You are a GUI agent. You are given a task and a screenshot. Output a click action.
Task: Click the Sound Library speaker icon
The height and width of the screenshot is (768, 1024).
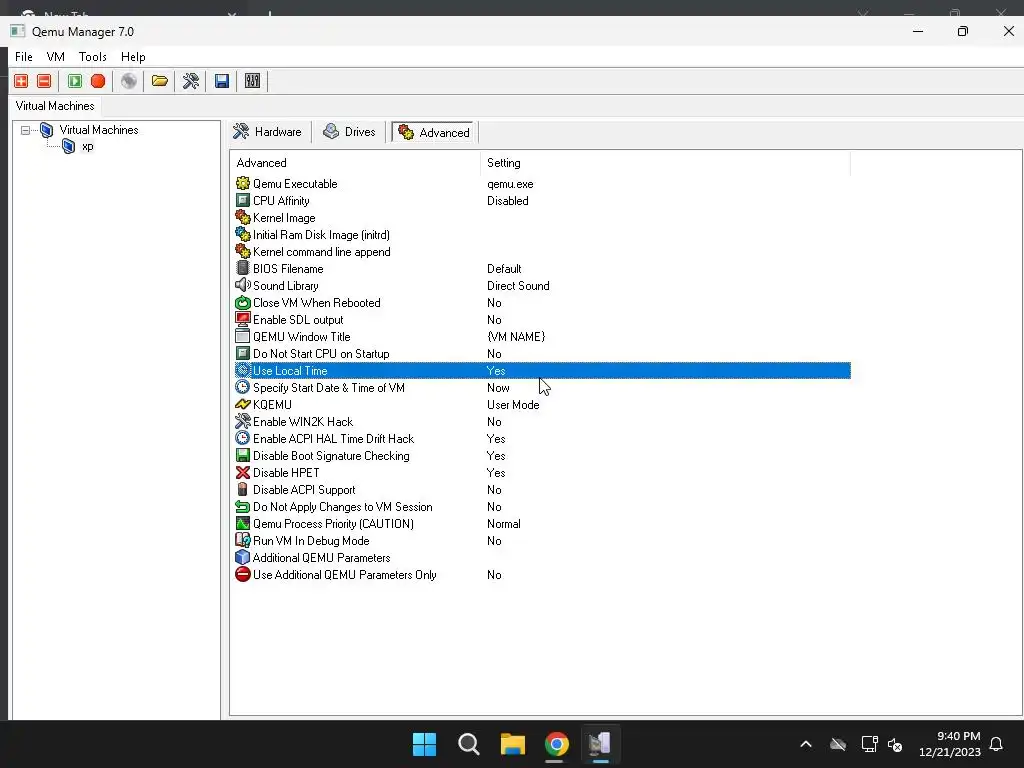click(x=243, y=285)
